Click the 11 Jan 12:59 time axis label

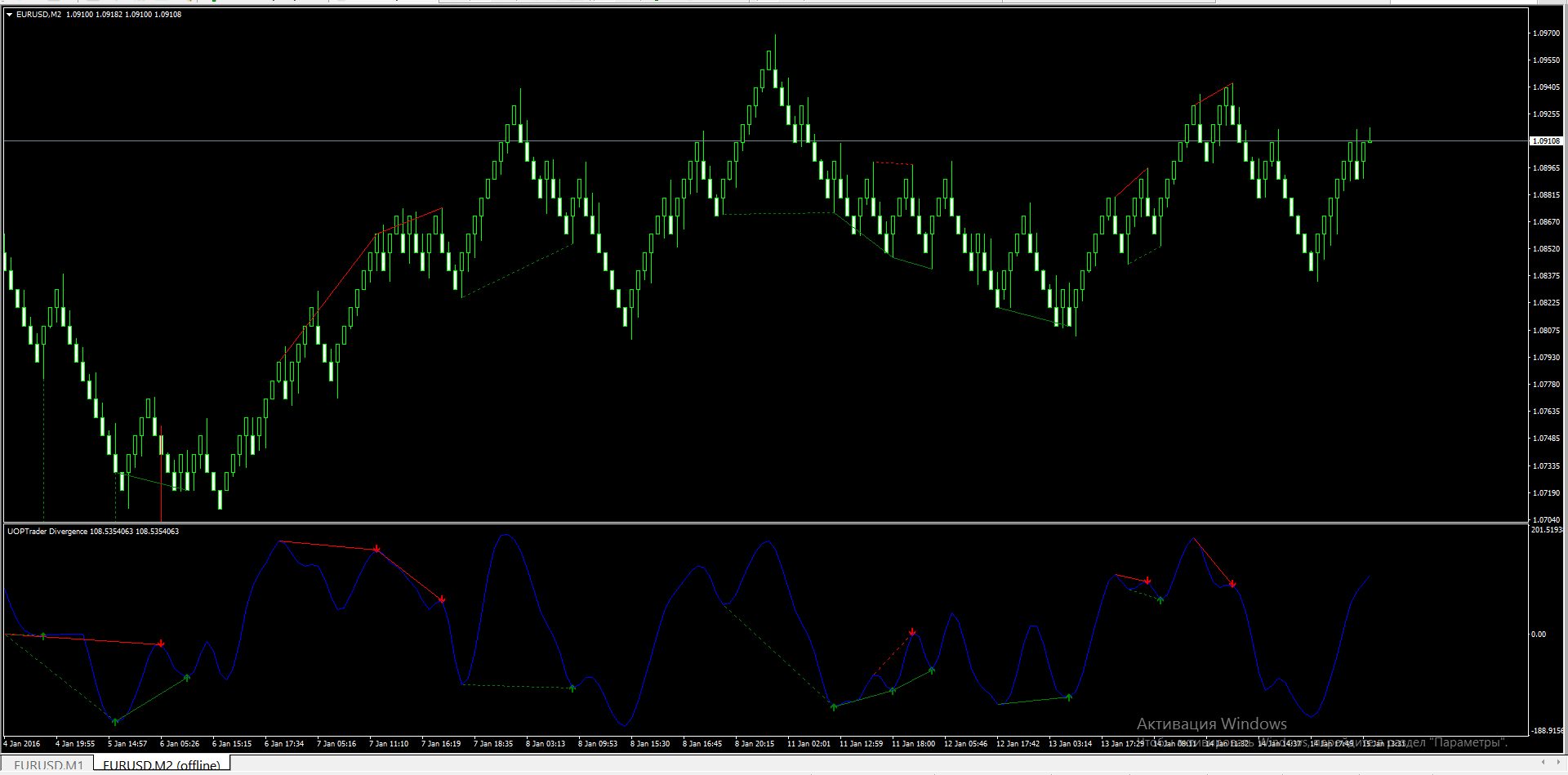(x=861, y=744)
